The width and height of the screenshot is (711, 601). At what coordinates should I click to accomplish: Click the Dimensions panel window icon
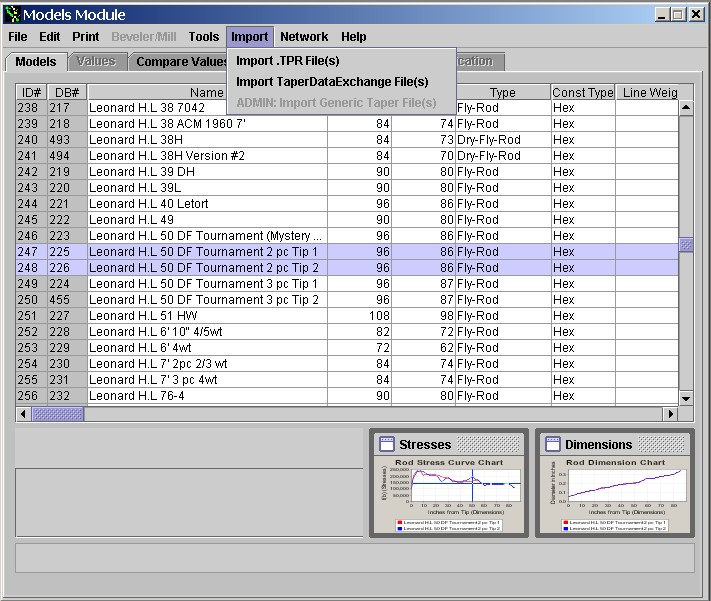point(552,444)
